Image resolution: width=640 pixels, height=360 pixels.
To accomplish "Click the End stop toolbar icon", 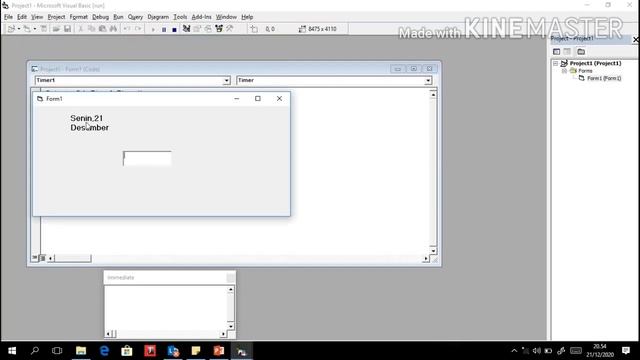I will [x=174, y=29].
